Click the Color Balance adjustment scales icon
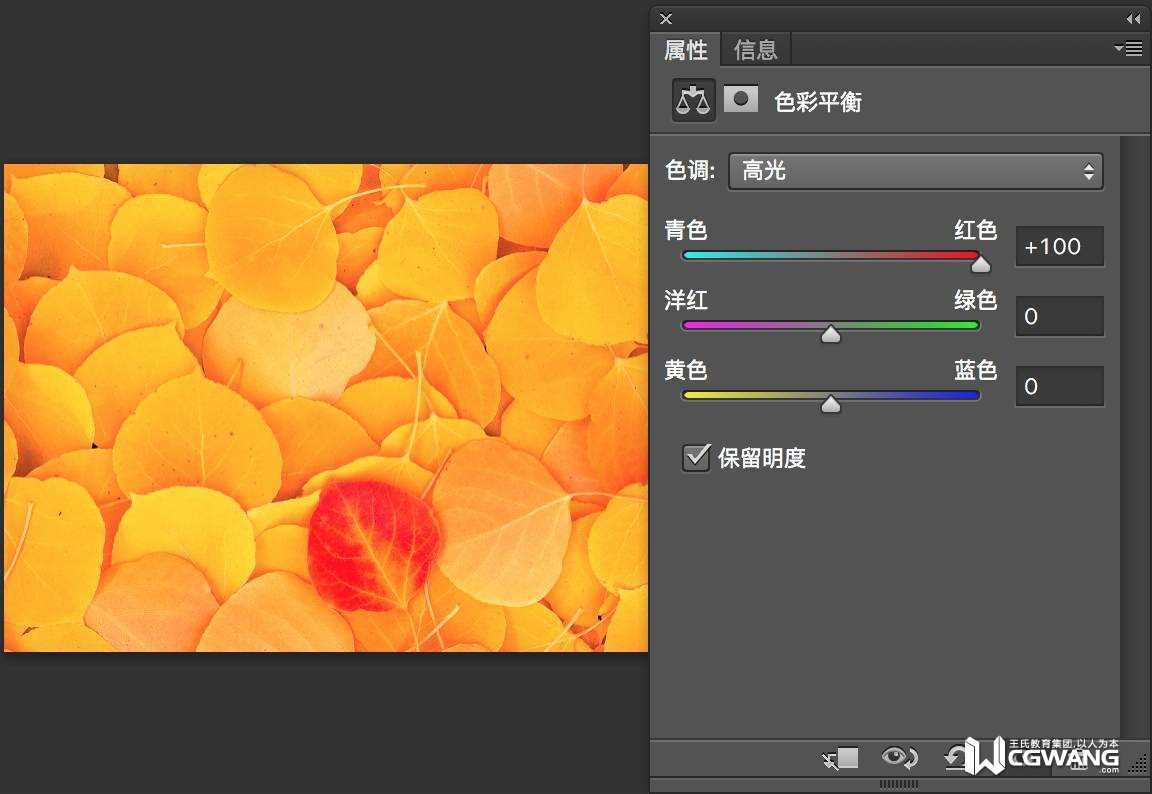 [693, 100]
